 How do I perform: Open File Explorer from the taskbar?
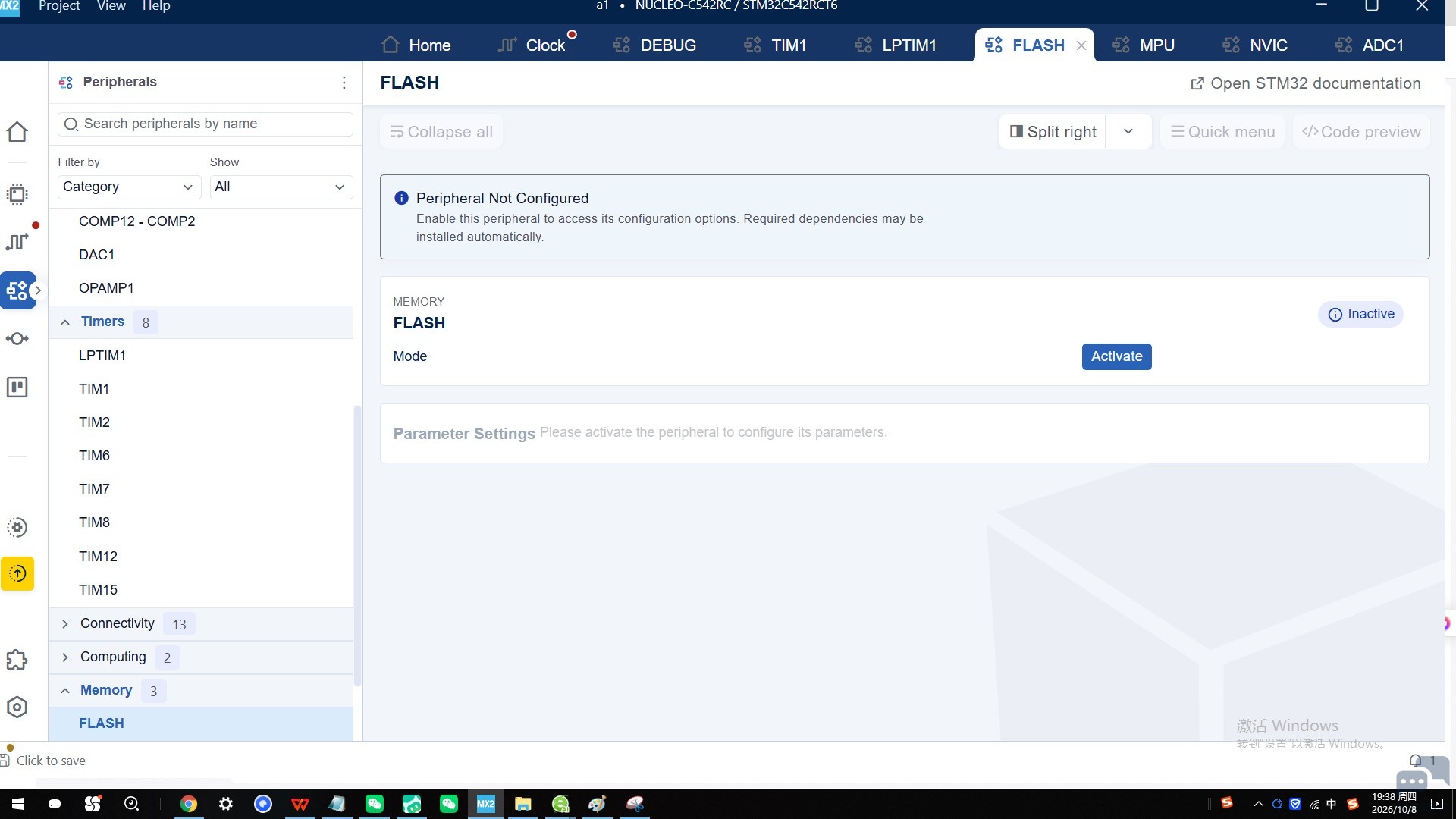[x=522, y=804]
